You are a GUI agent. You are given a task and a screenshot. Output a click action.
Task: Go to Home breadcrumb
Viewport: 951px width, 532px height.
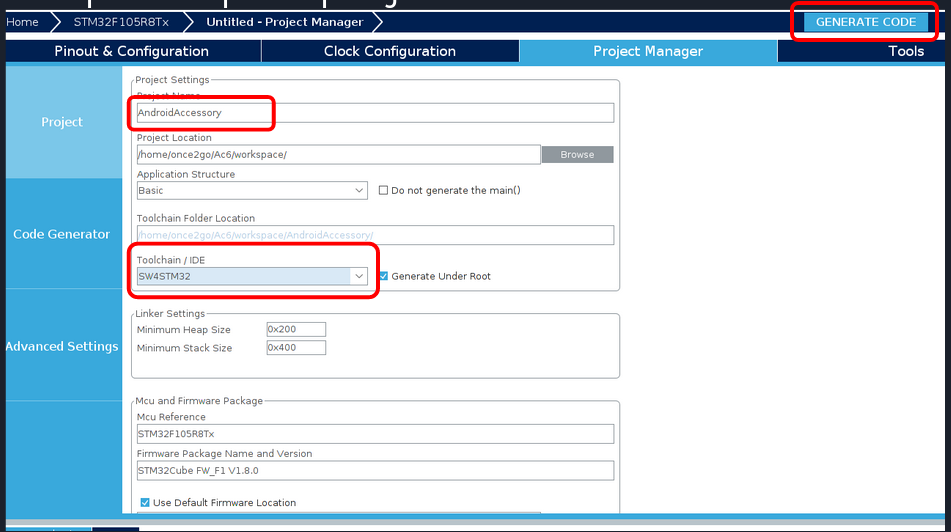pos(22,22)
